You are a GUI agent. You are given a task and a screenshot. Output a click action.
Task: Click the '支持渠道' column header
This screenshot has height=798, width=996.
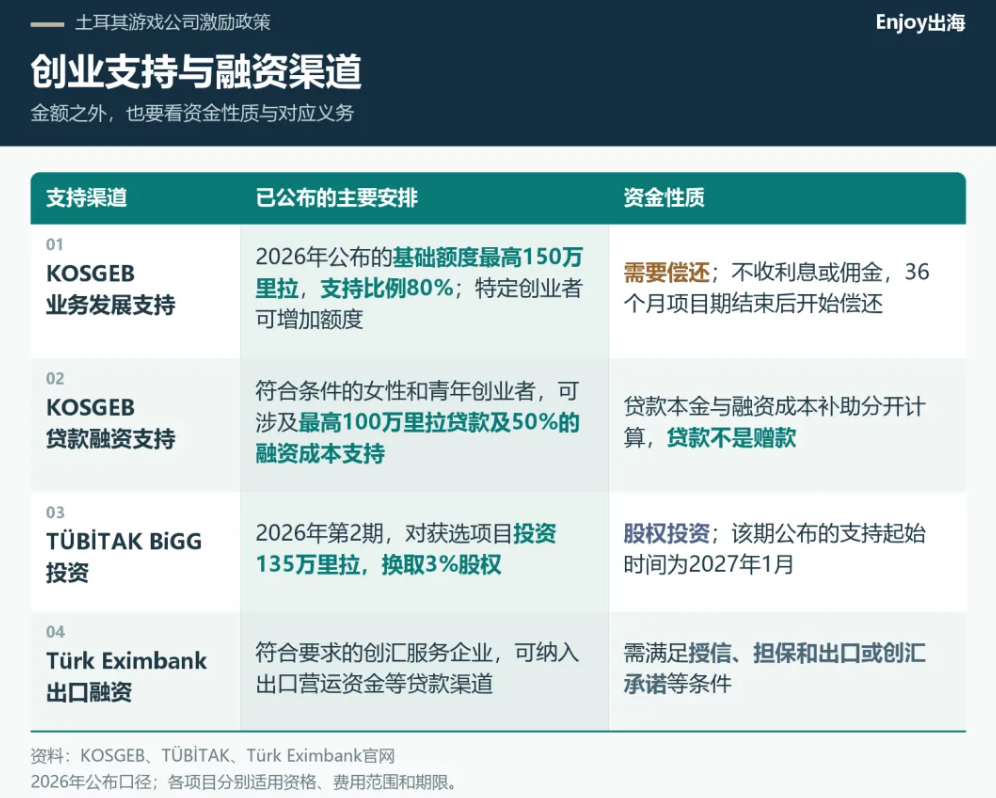click(86, 198)
